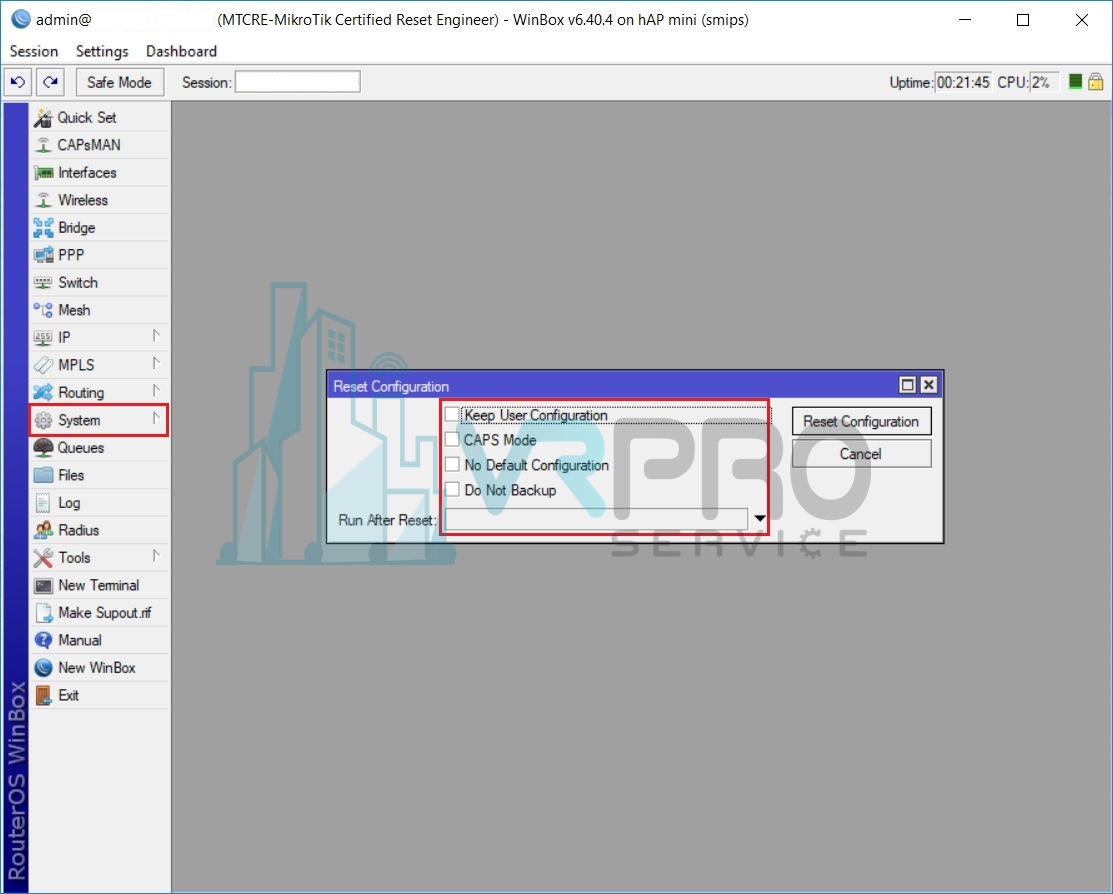Image resolution: width=1113 pixels, height=894 pixels.
Task: Open the Radius menu icon
Action: point(43,530)
